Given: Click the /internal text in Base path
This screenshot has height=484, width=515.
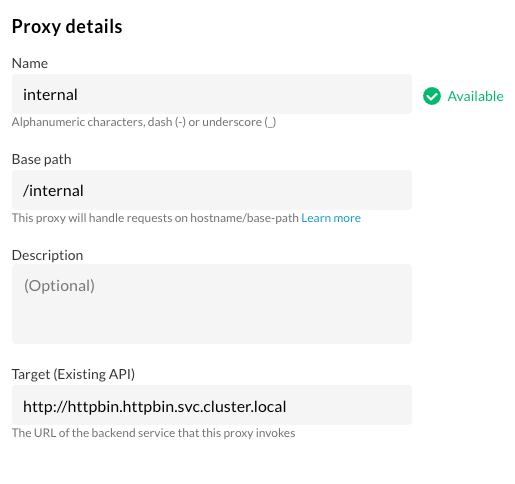Looking at the screenshot, I should (x=53, y=191).
